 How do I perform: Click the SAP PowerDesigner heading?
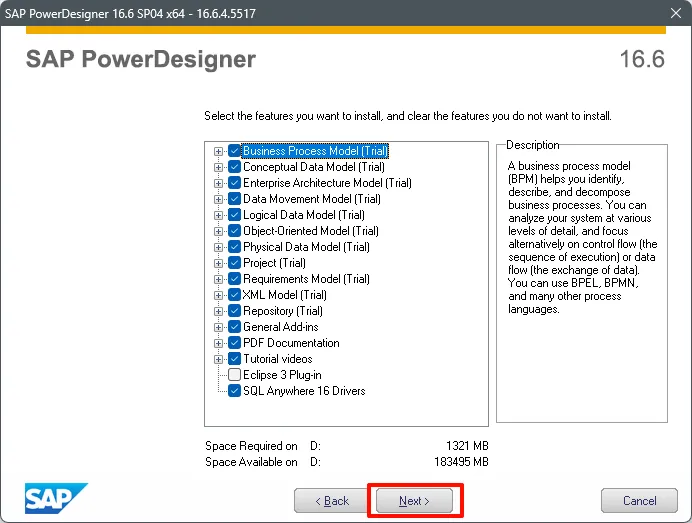(141, 60)
